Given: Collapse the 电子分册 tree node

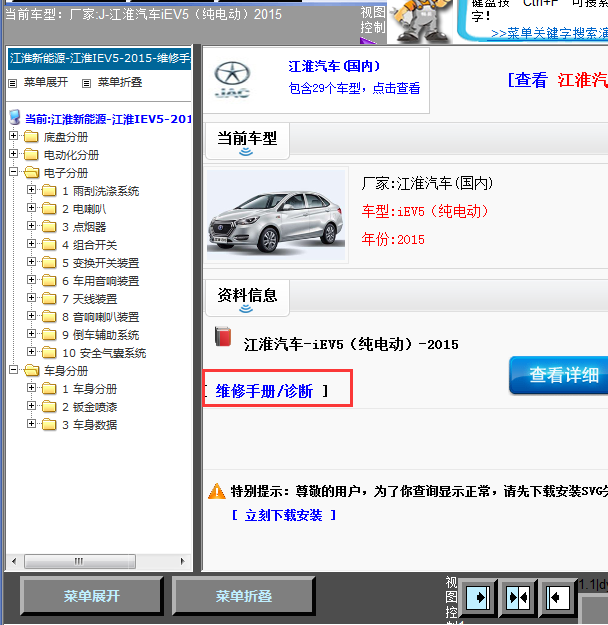Looking at the screenshot, I should [13, 171].
